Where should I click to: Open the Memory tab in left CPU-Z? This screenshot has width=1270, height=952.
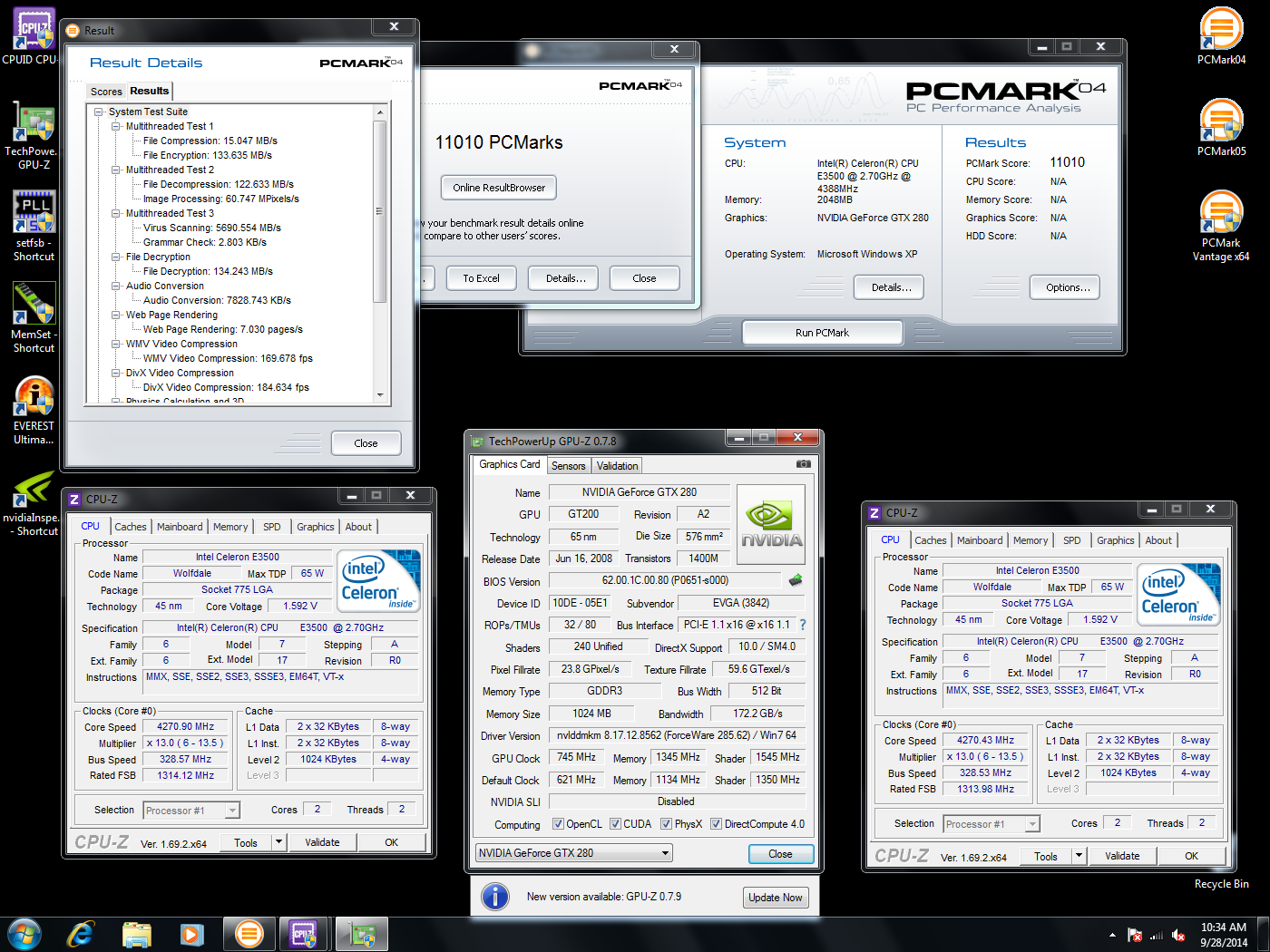coord(230,527)
